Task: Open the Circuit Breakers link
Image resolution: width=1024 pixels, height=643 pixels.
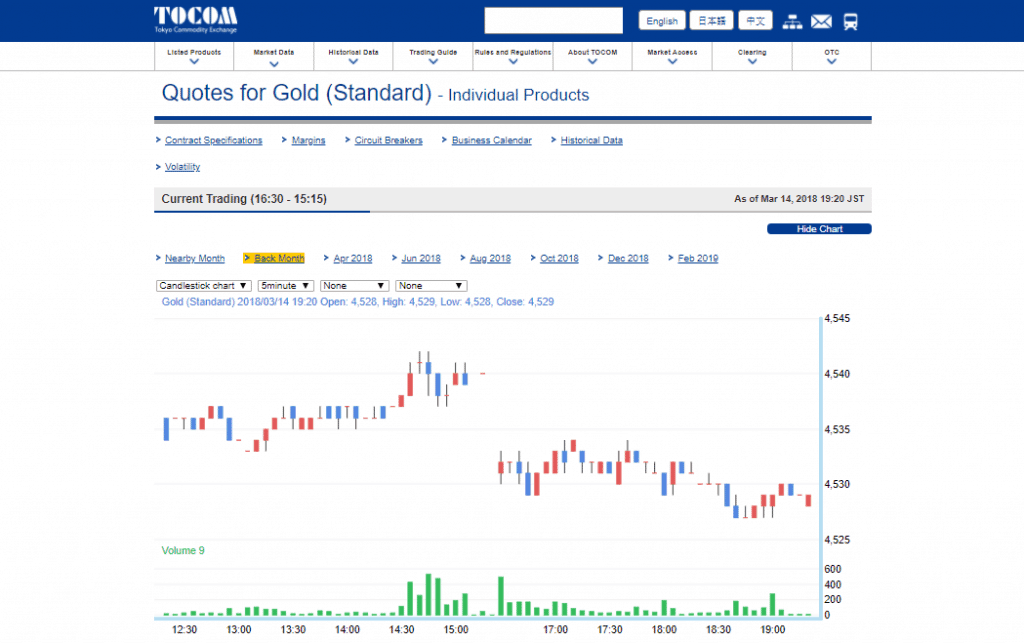Action: (389, 140)
